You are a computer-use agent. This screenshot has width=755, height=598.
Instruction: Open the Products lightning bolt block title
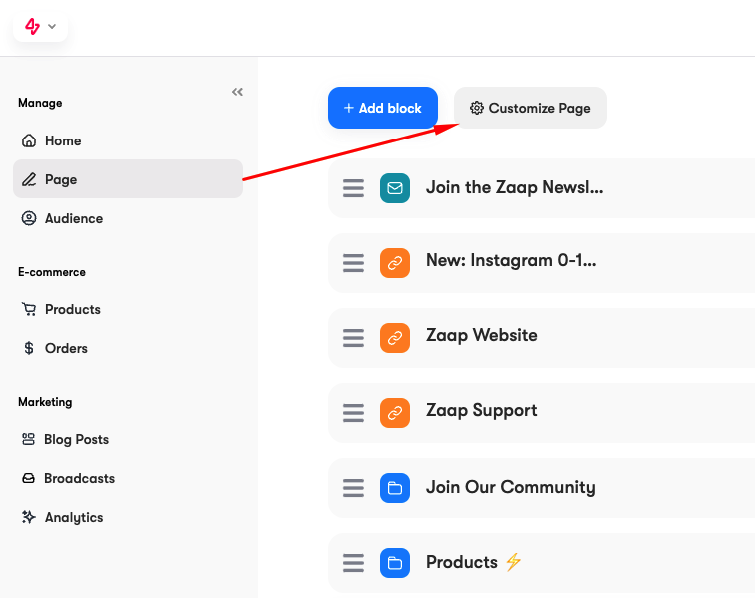(x=474, y=562)
